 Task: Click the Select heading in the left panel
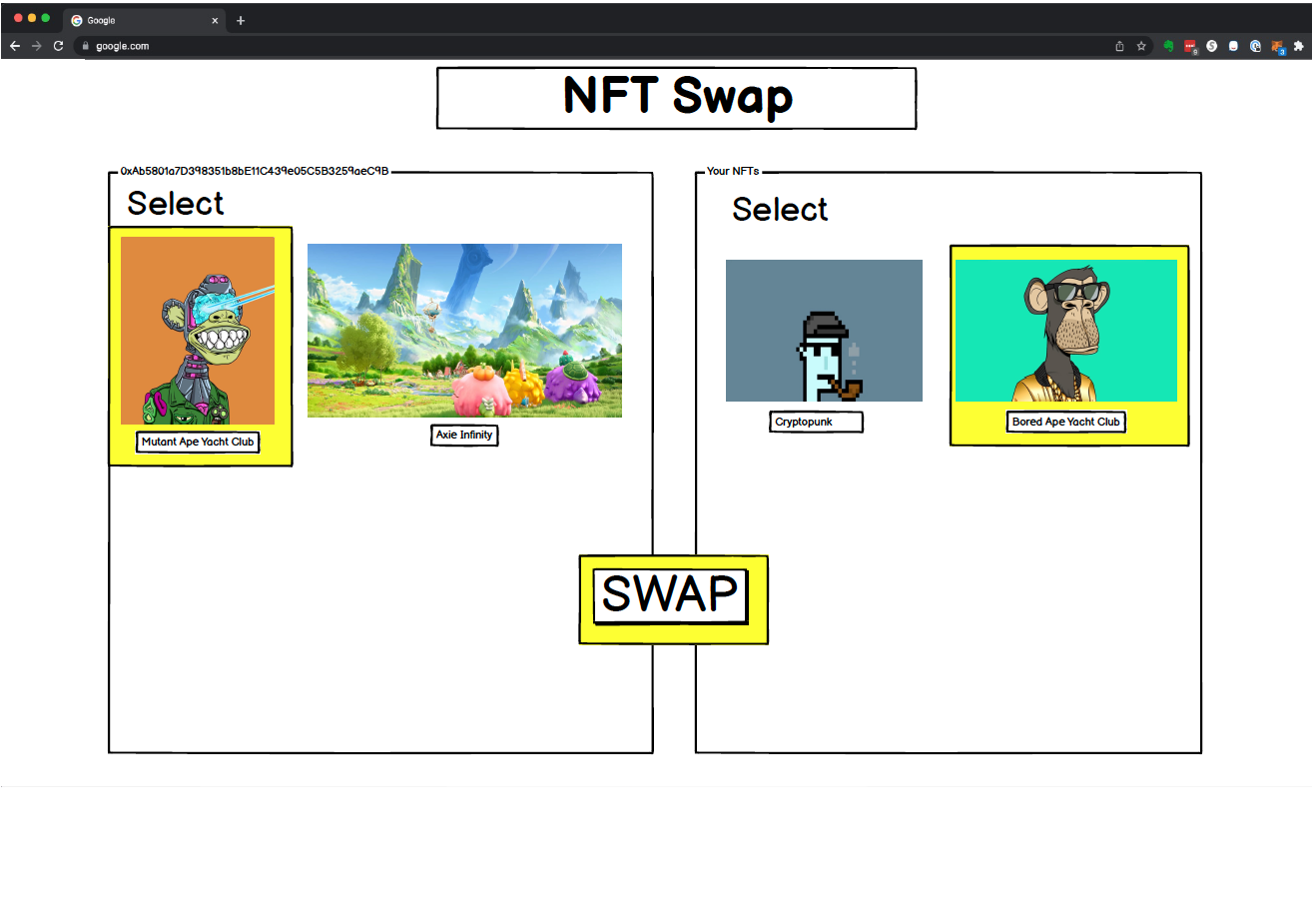pos(176,204)
